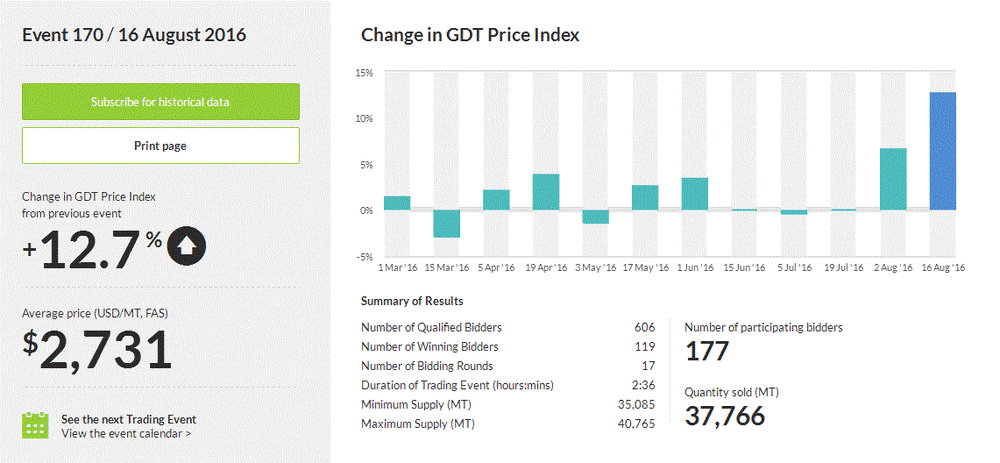Viewport: 1000px width, 463px height.
Task: Select the 1 Jun '16 bar
Action: 695,194
